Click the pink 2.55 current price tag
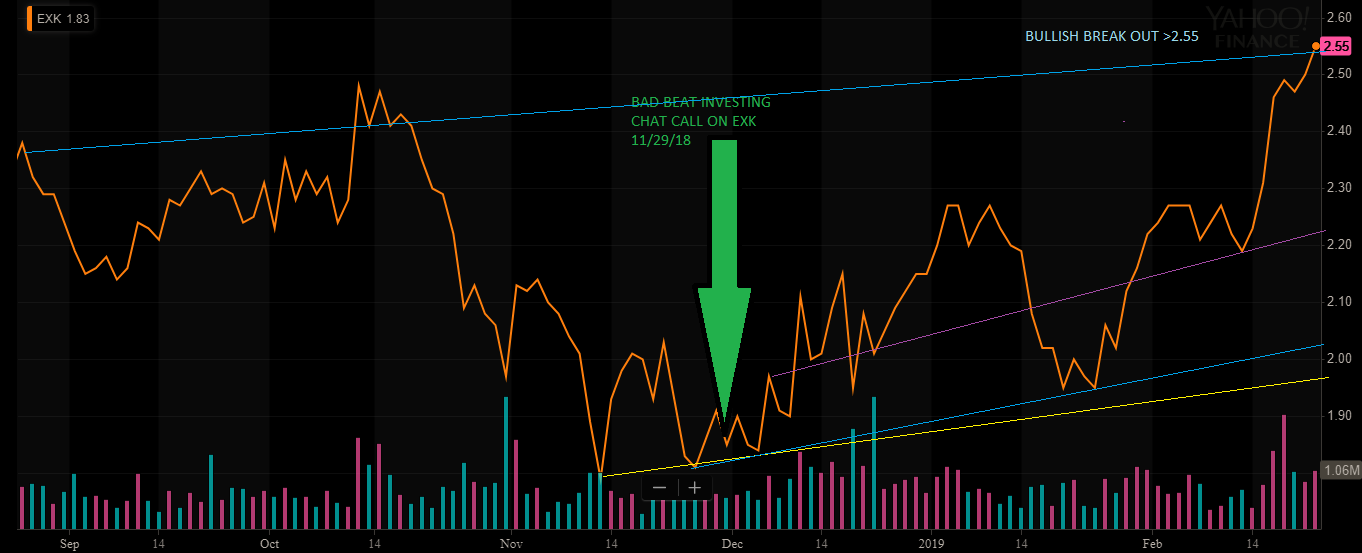This screenshot has width=1362, height=553. (1335, 46)
